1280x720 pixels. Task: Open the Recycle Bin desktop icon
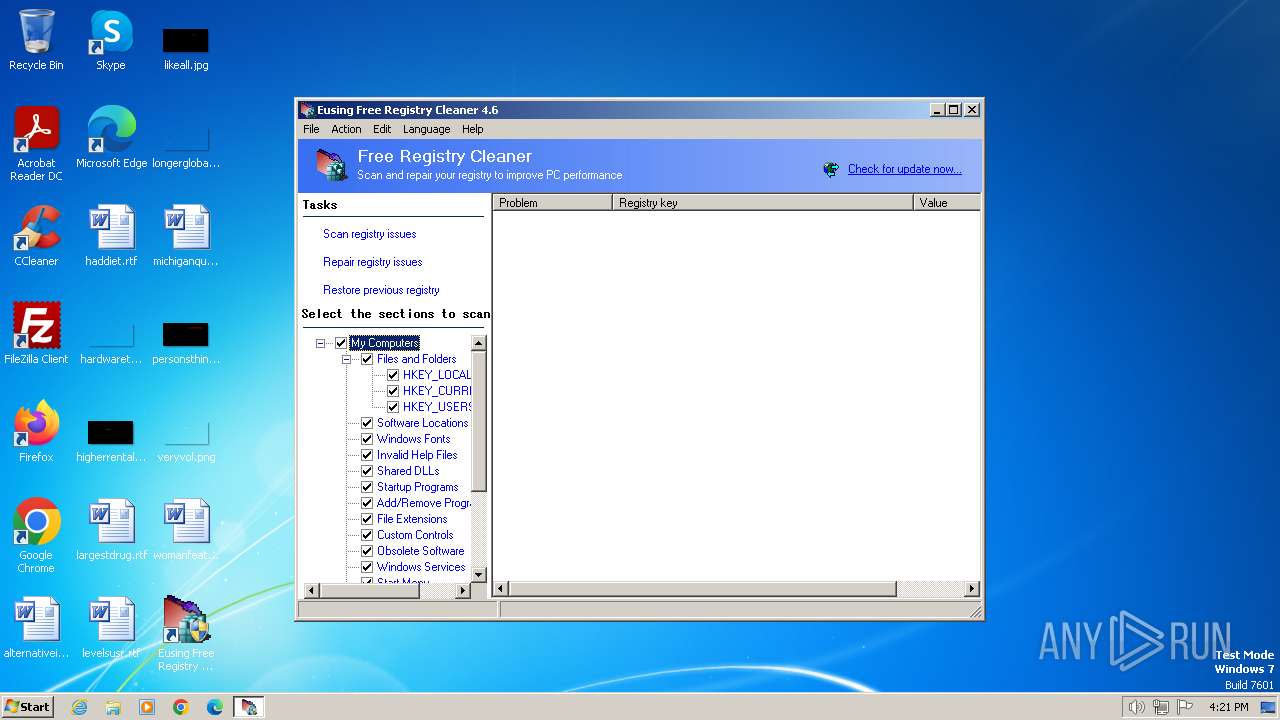tap(36, 40)
